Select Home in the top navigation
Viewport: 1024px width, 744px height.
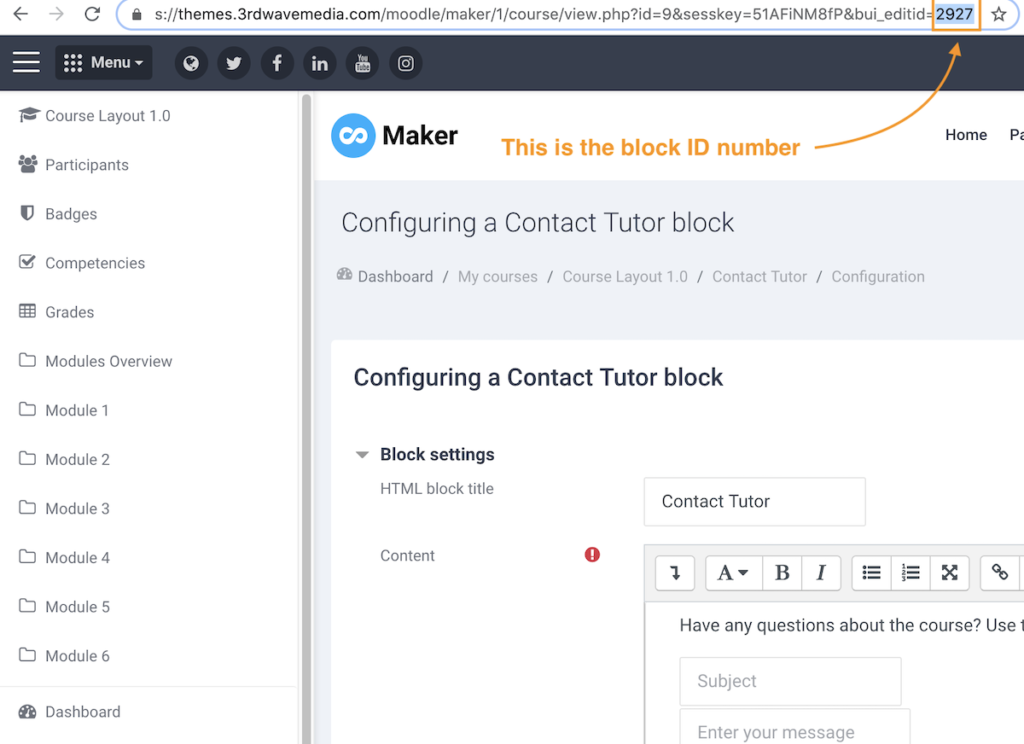[x=965, y=134]
